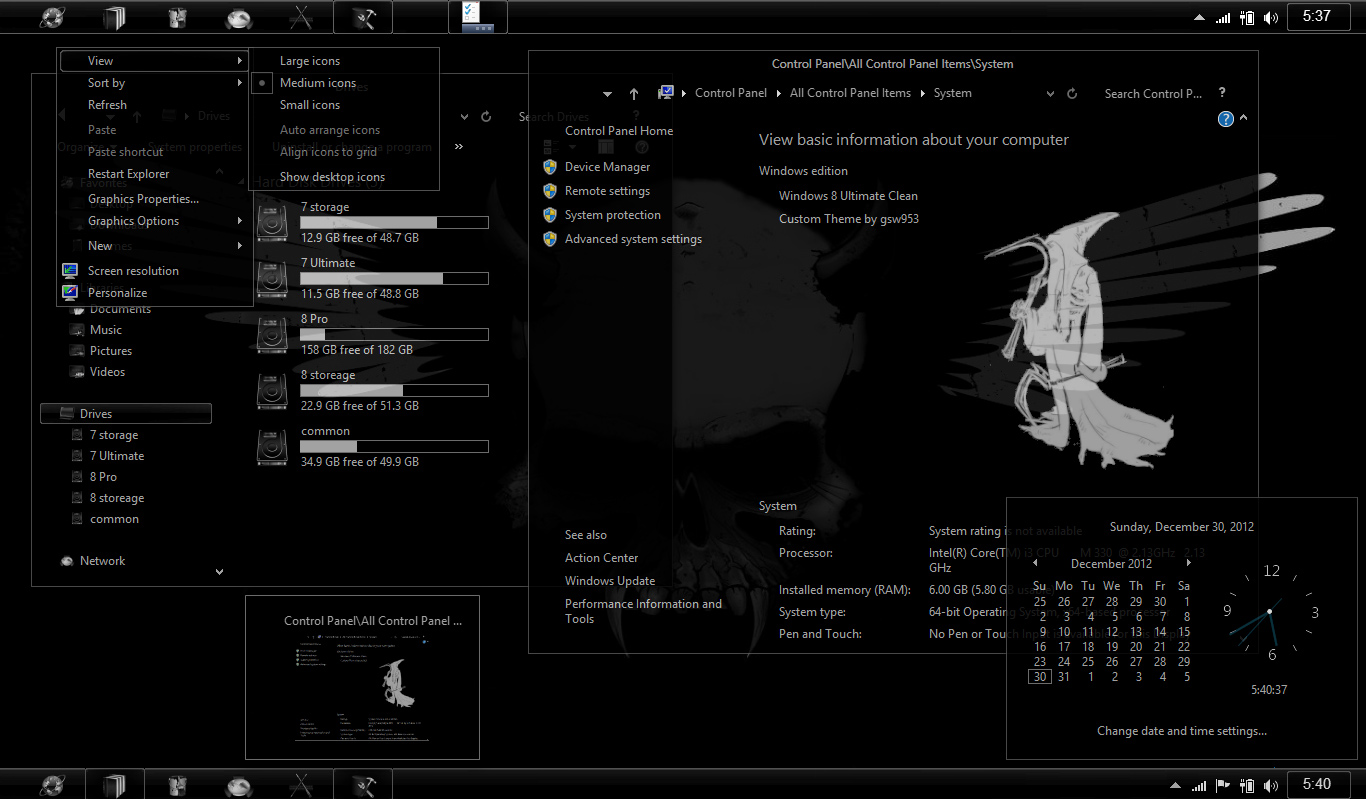Go up one level in Control Panel

[634, 93]
